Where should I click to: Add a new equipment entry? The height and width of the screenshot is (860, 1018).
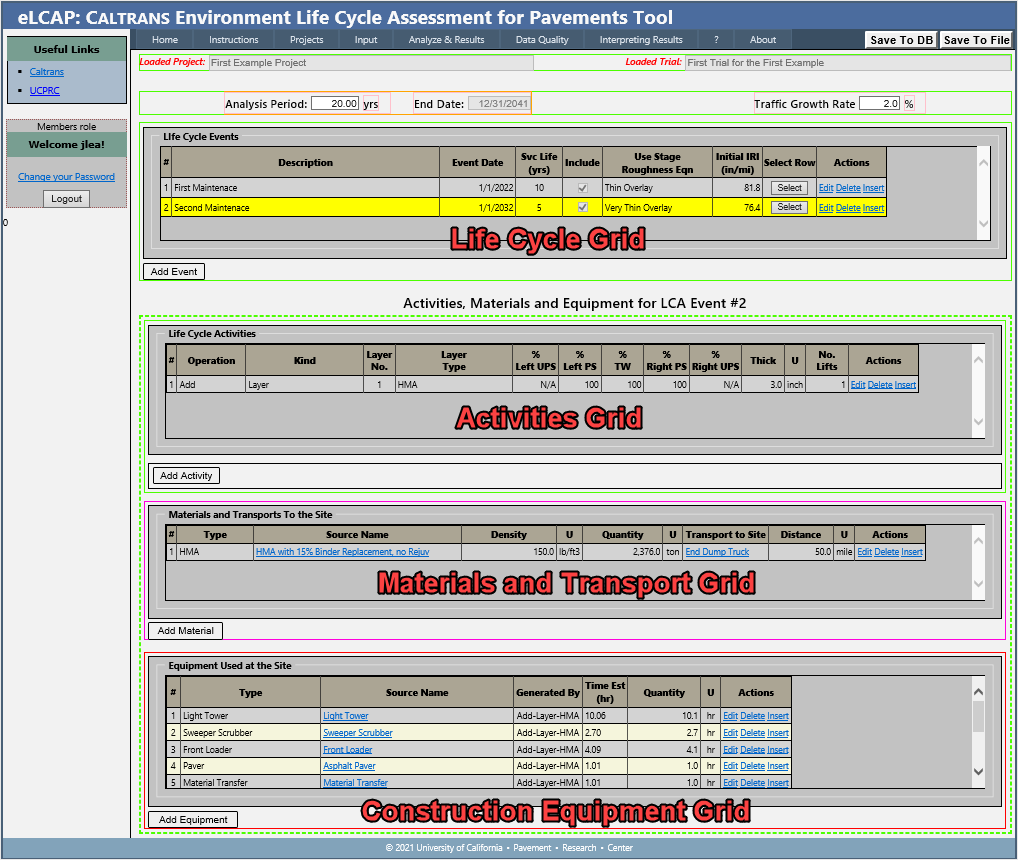coord(193,820)
